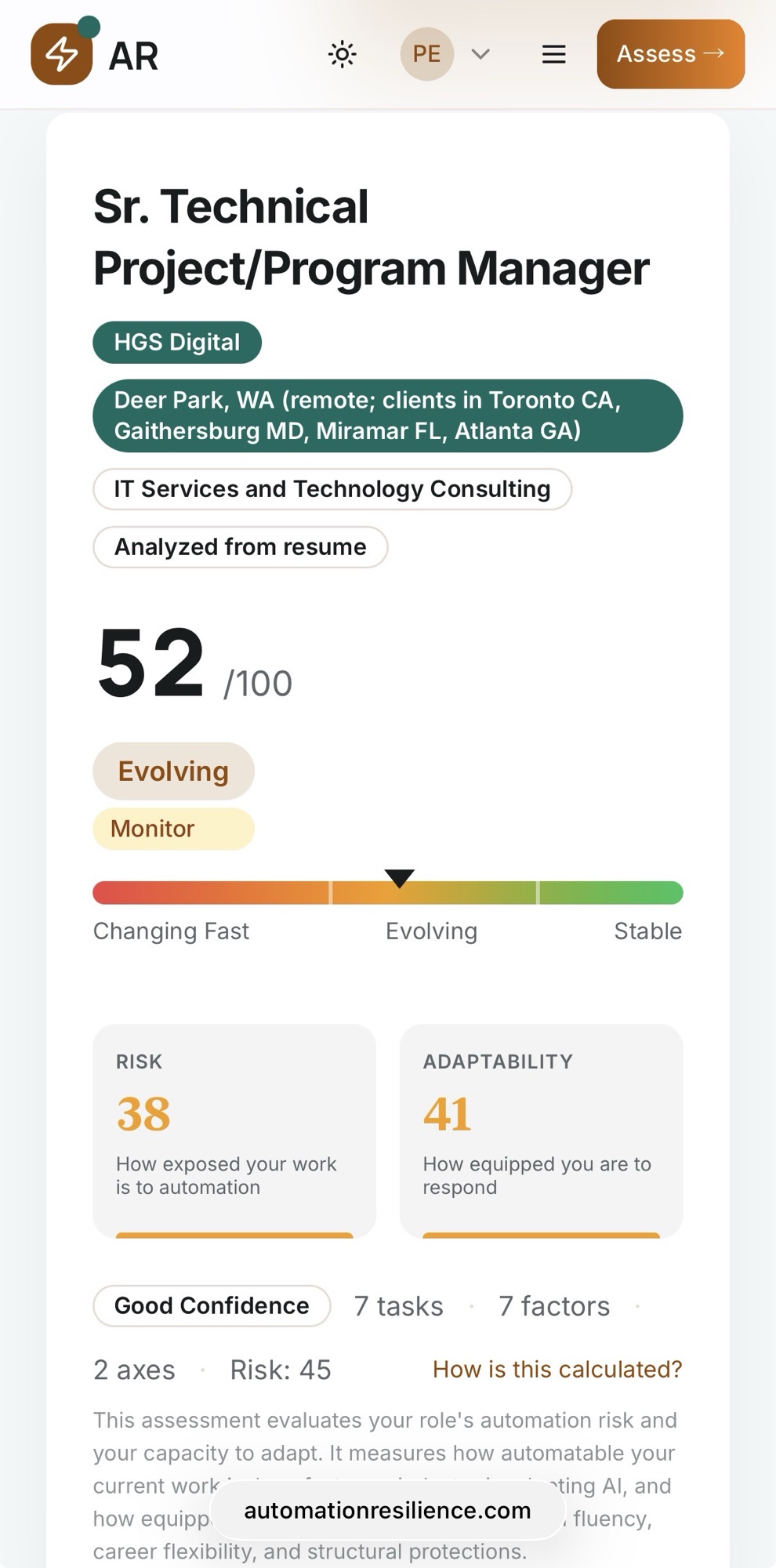Click the Monitor status badge
Viewport: 776px width, 1568px height.
[x=173, y=829]
